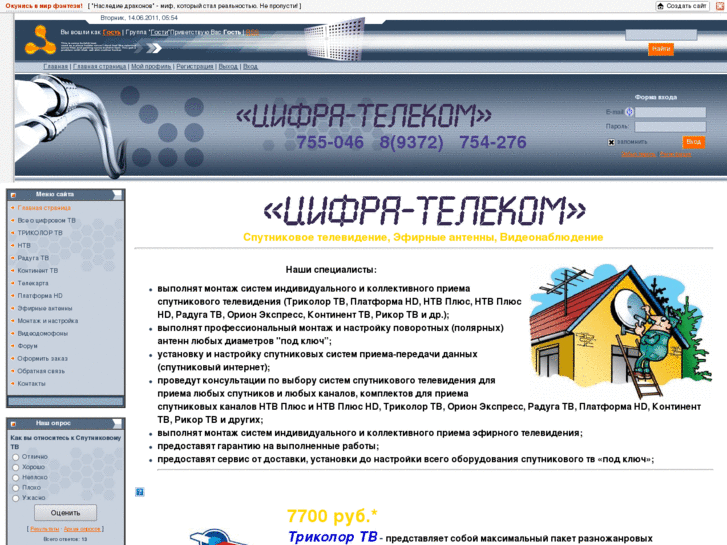Close the top ad bar
Image resolution: width=727 pixels, height=545 pixels.
click(720, 6)
